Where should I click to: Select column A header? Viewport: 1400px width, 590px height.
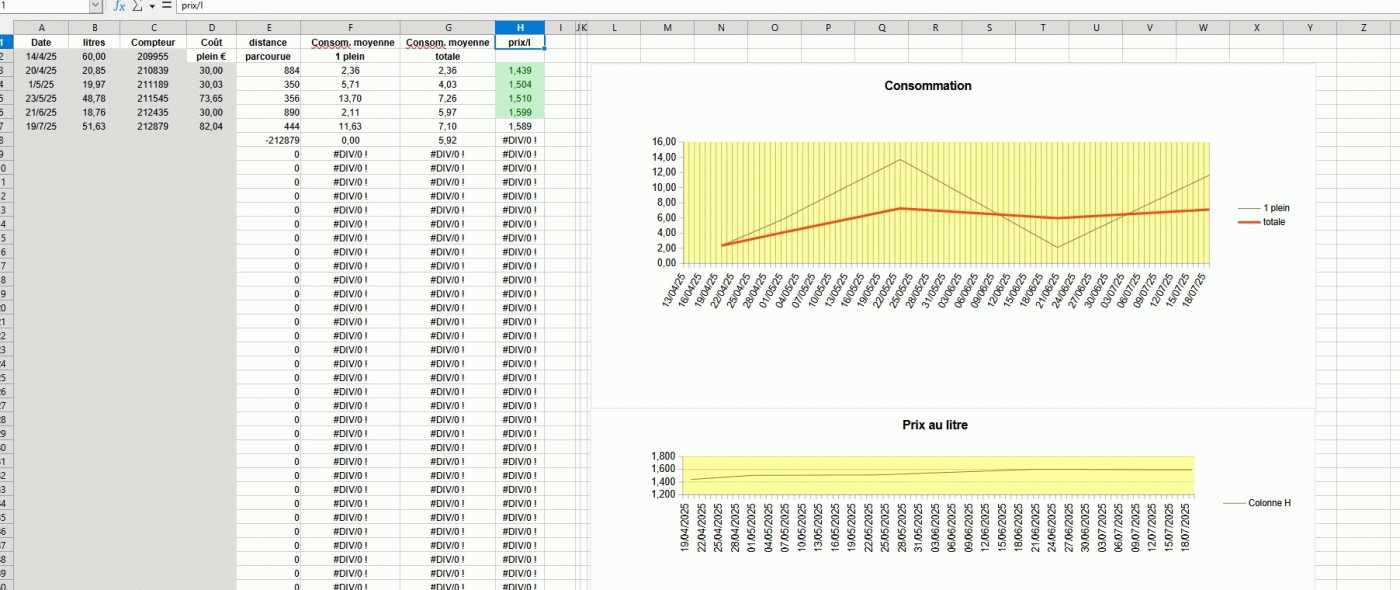41,27
